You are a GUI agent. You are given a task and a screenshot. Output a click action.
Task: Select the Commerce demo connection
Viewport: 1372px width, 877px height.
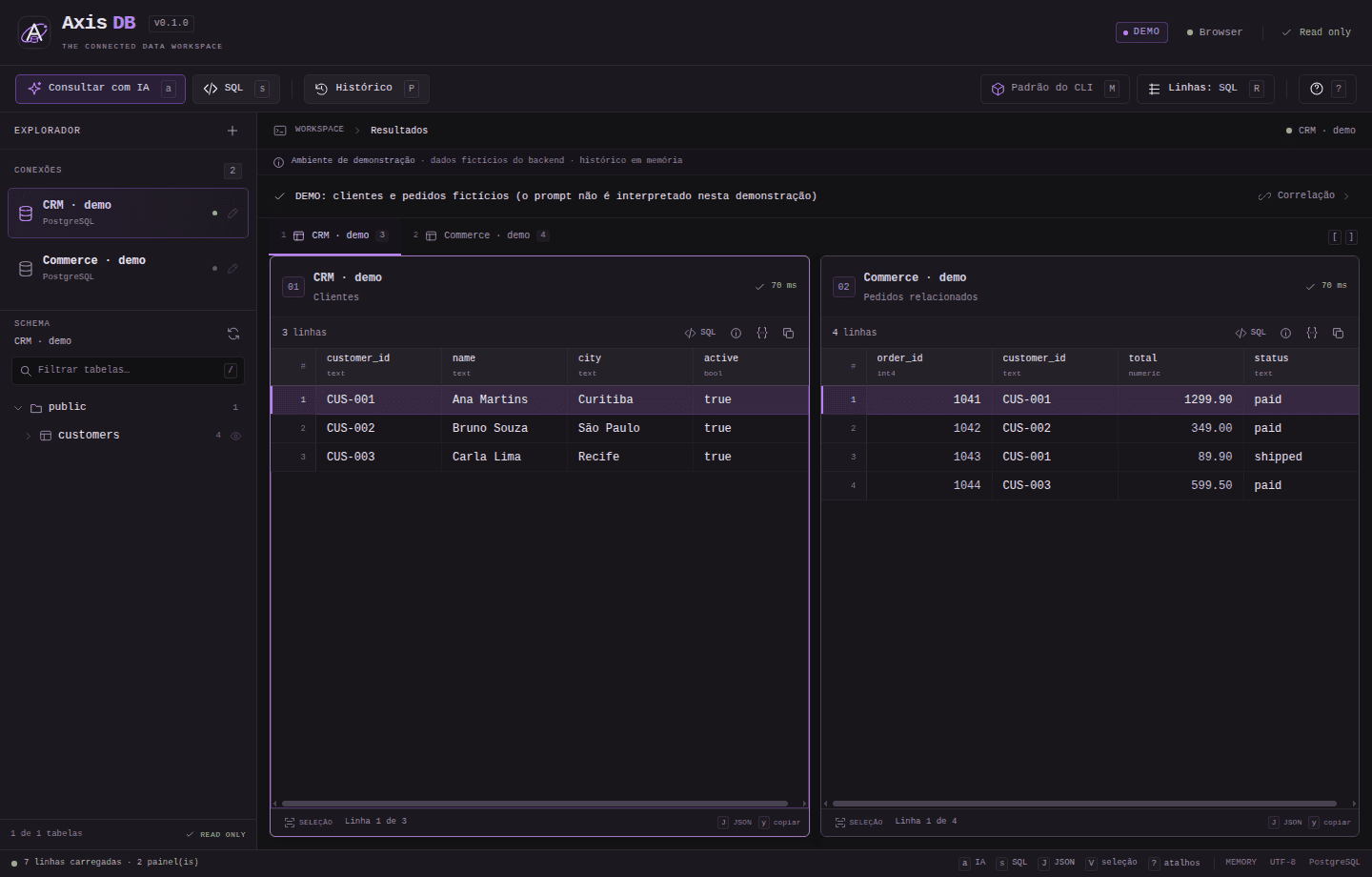point(128,268)
